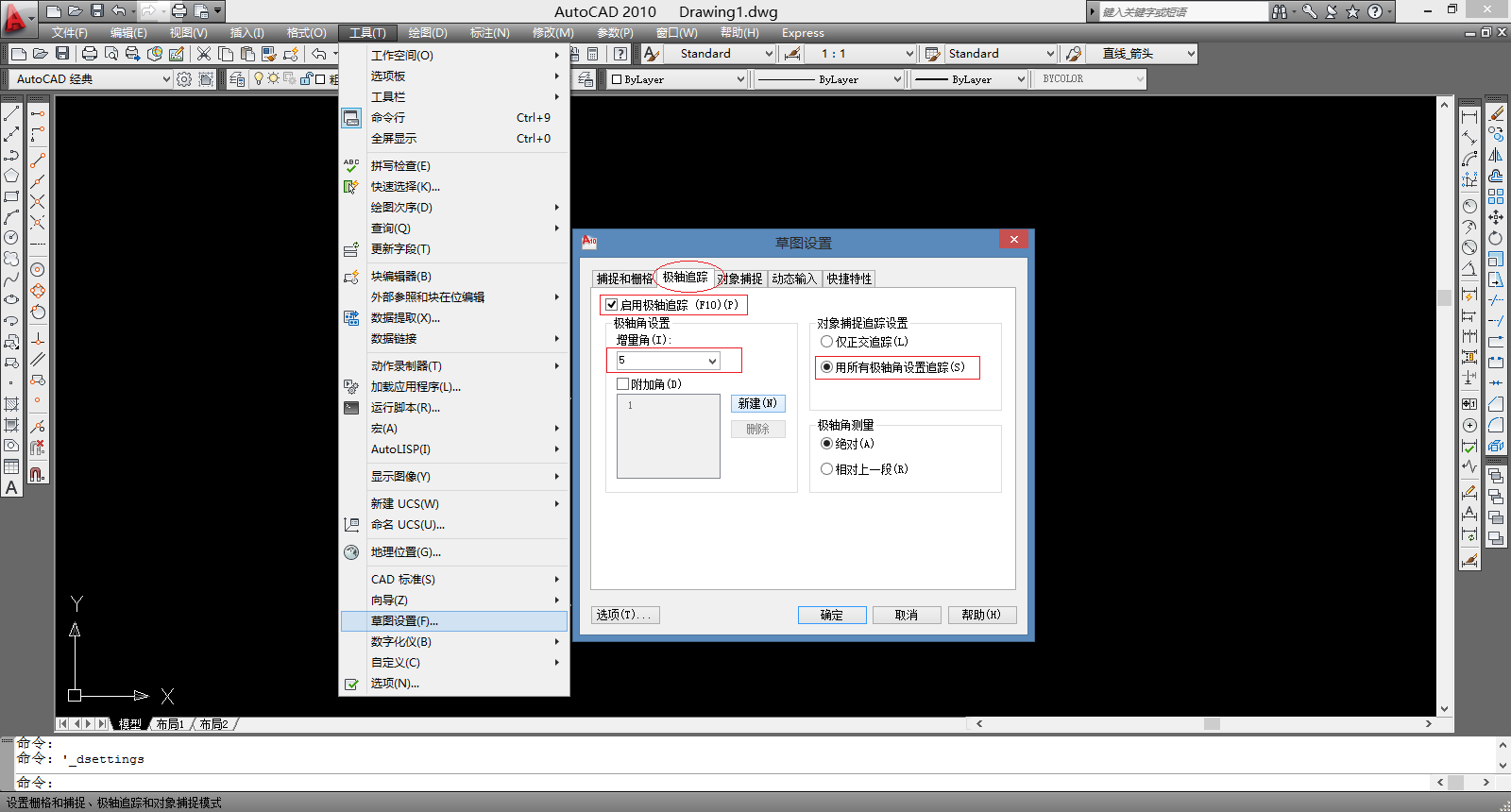Click the Undo arrow in Standard toolbar
The height and width of the screenshot is (812, 1511).
coord(319,54)
